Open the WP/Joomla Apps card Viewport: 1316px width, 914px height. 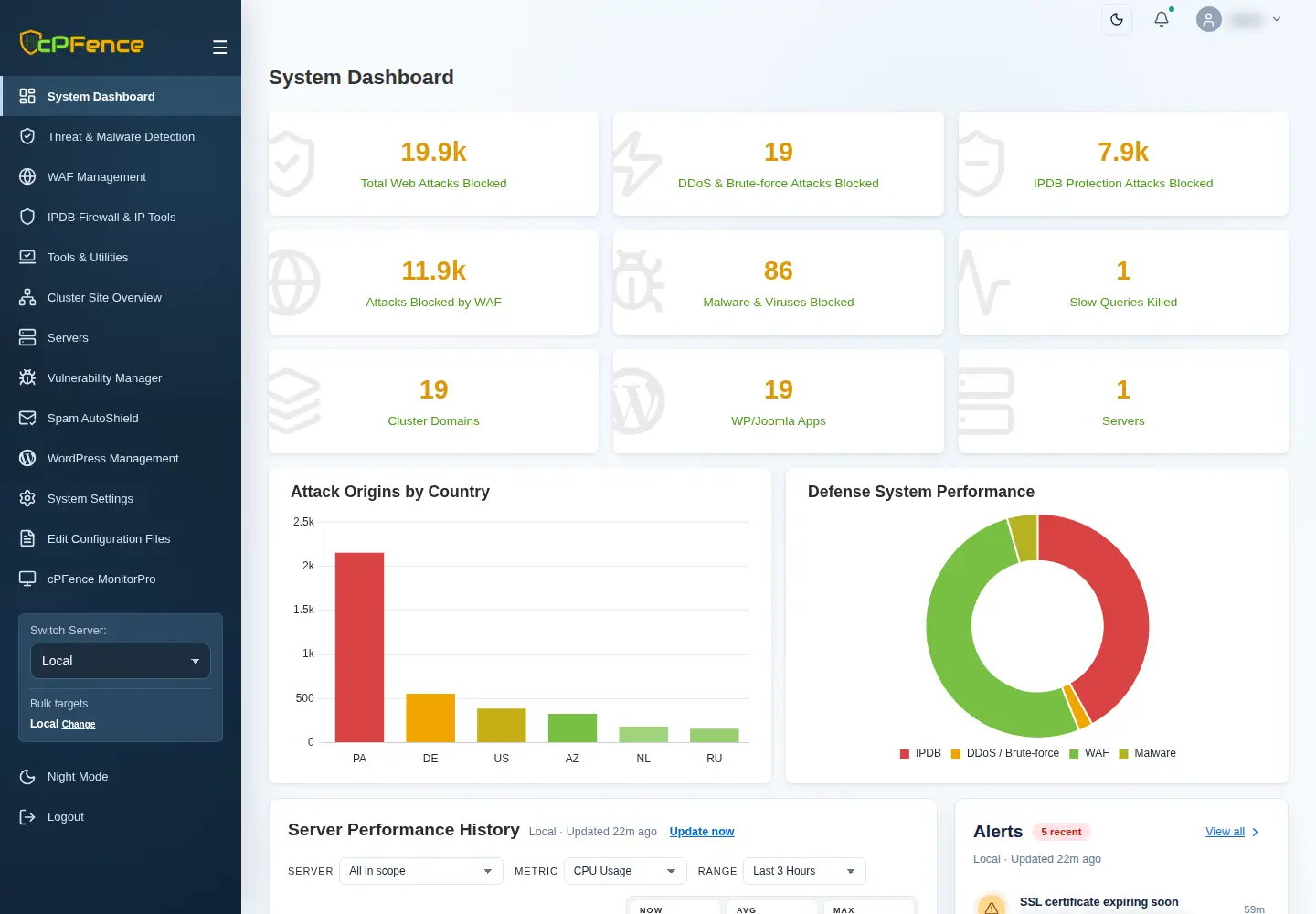click(779, 401)
